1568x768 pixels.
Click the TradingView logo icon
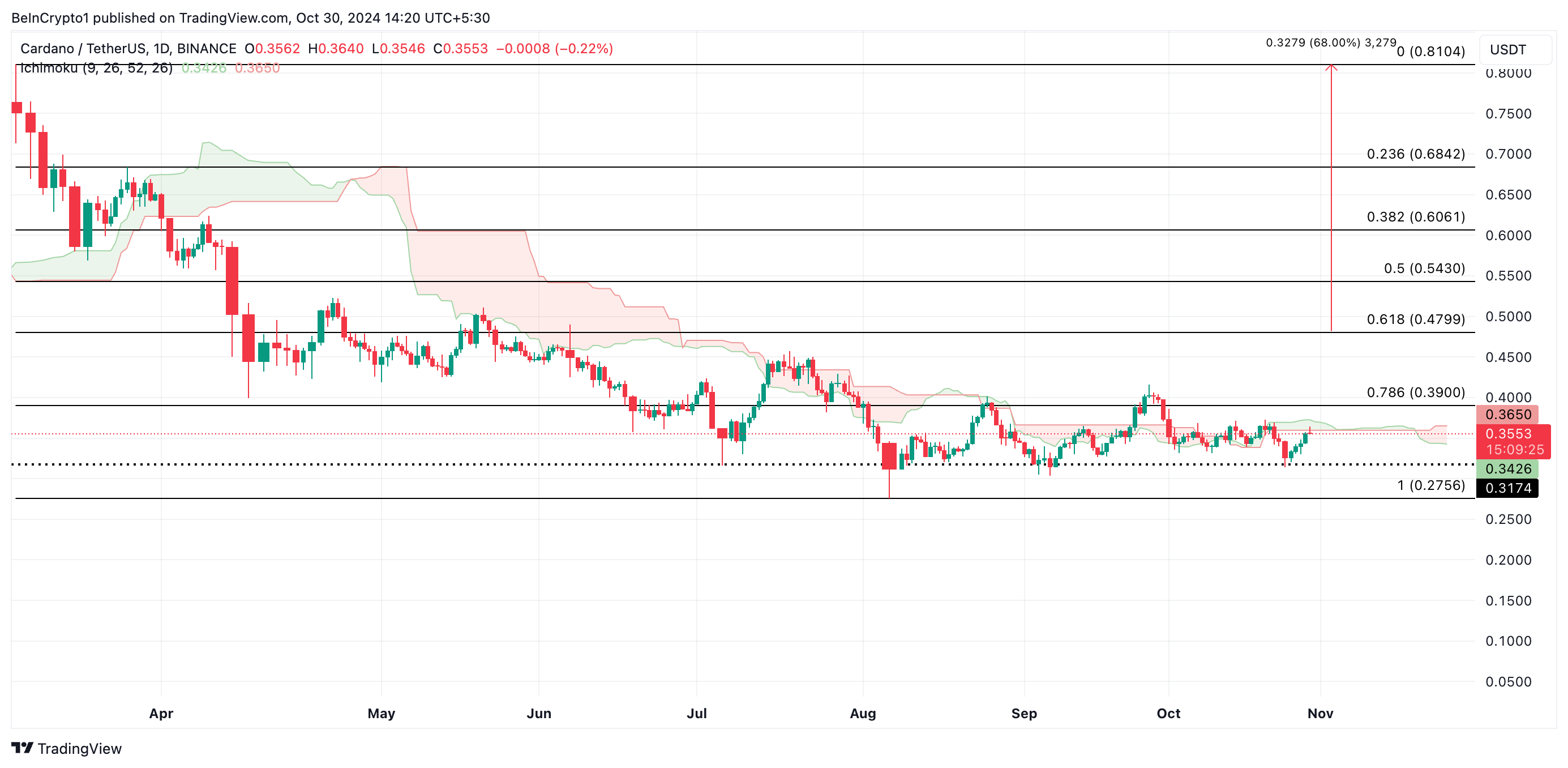click(x=22, y=747)
